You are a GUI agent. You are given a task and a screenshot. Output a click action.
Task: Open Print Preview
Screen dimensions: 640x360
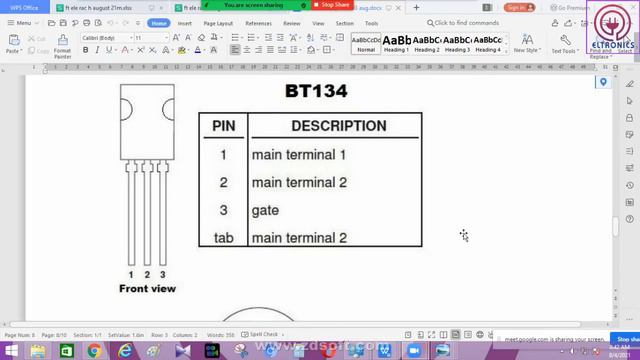[98, 23]
